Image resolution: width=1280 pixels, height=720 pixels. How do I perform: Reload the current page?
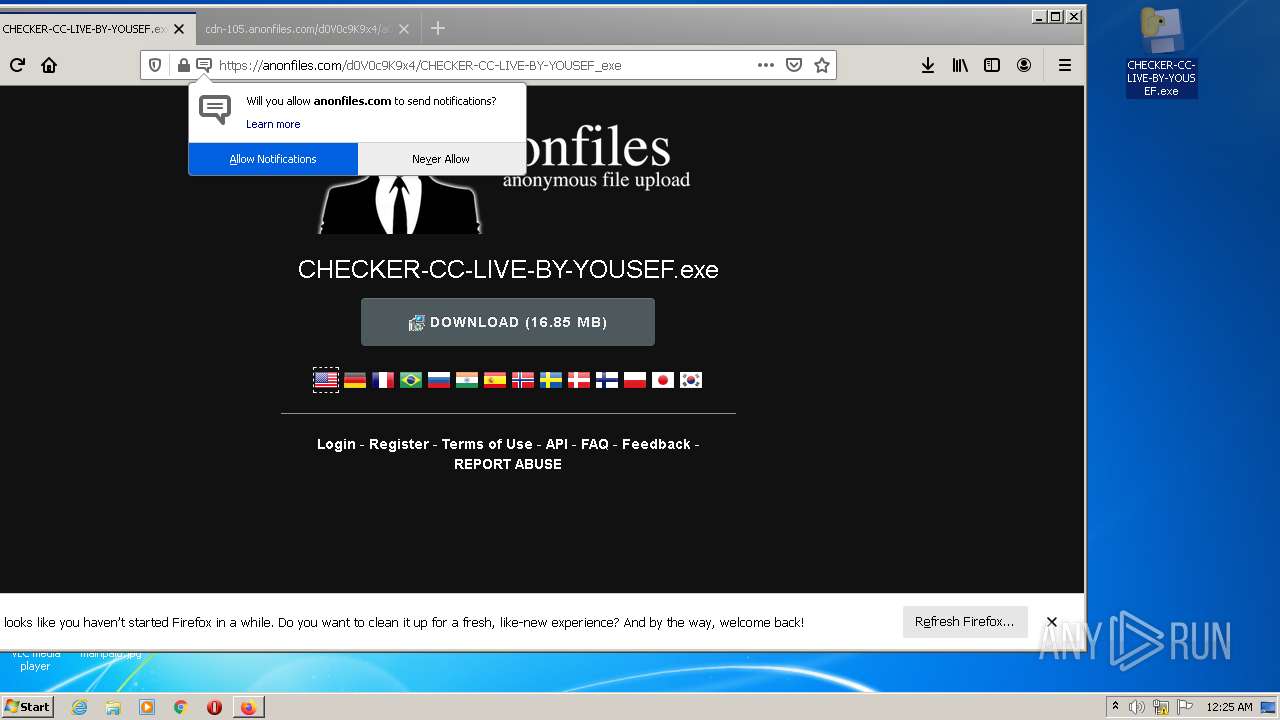coord(17,65)
